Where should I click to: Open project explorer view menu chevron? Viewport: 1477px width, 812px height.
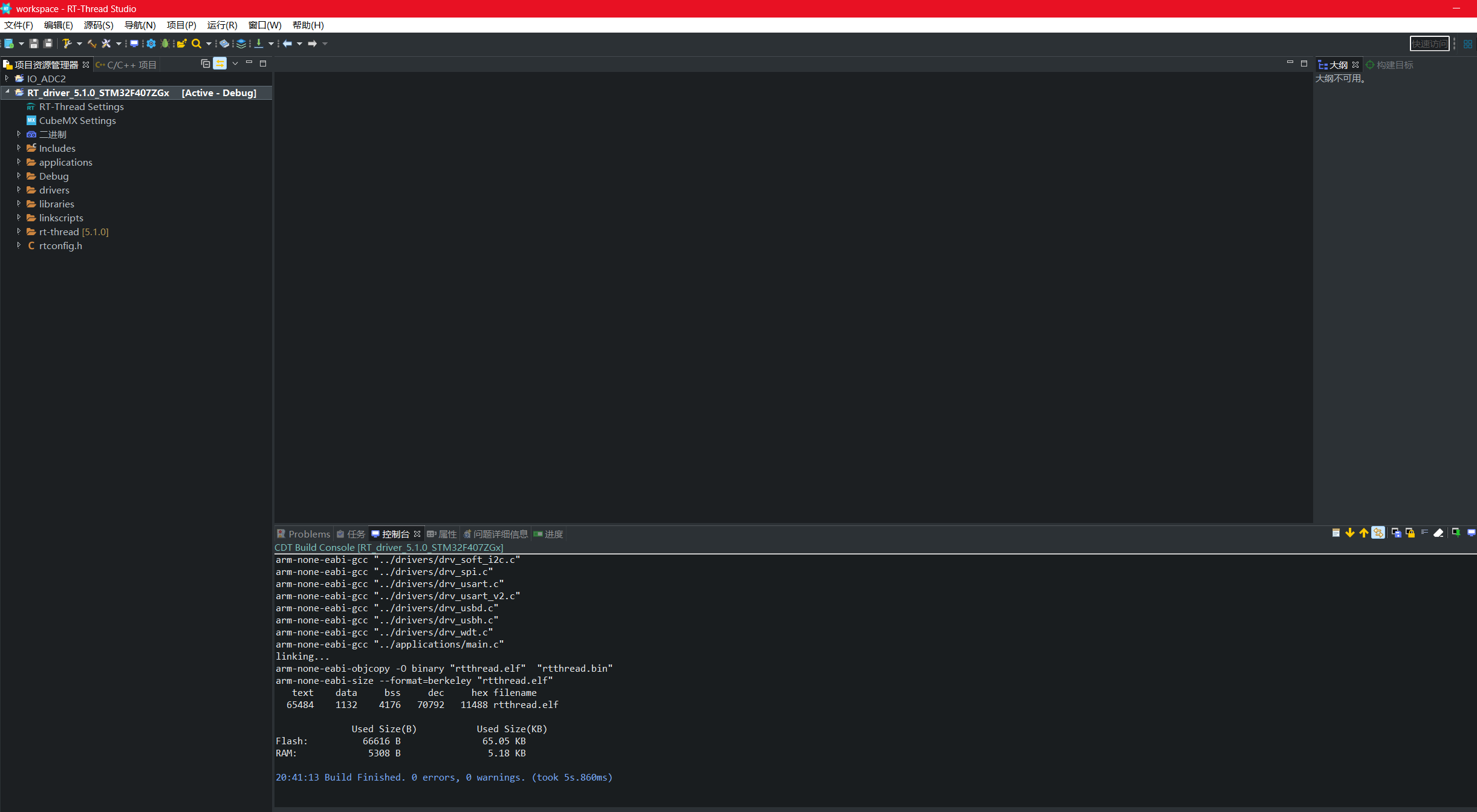235,63
